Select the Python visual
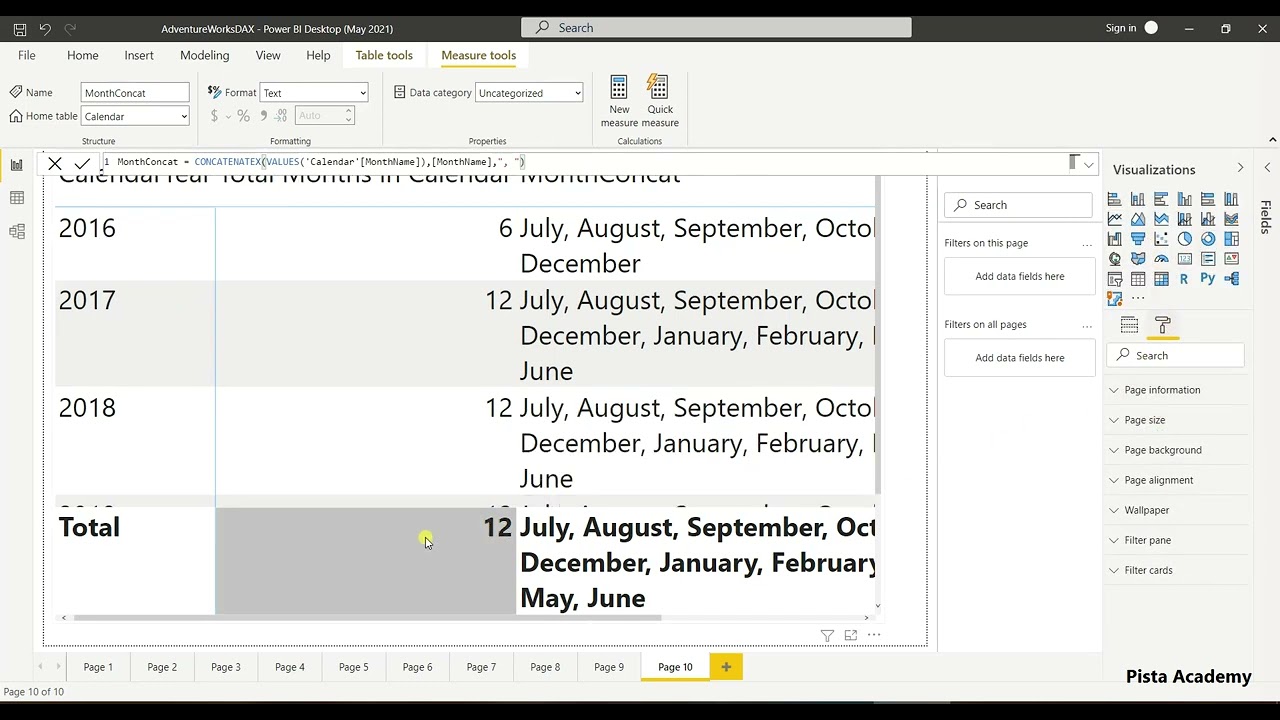 click(1208, 278)
